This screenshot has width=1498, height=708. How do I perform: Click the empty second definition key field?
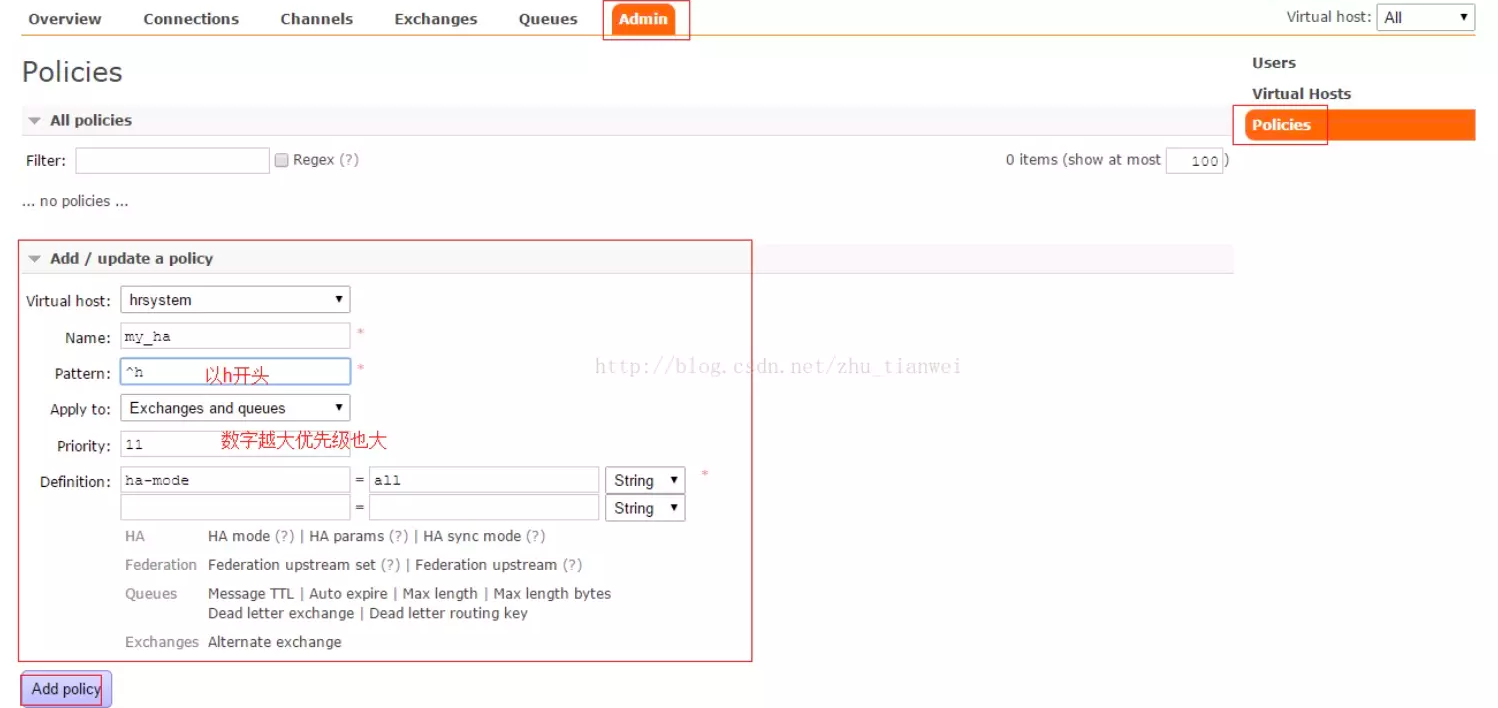235,508
